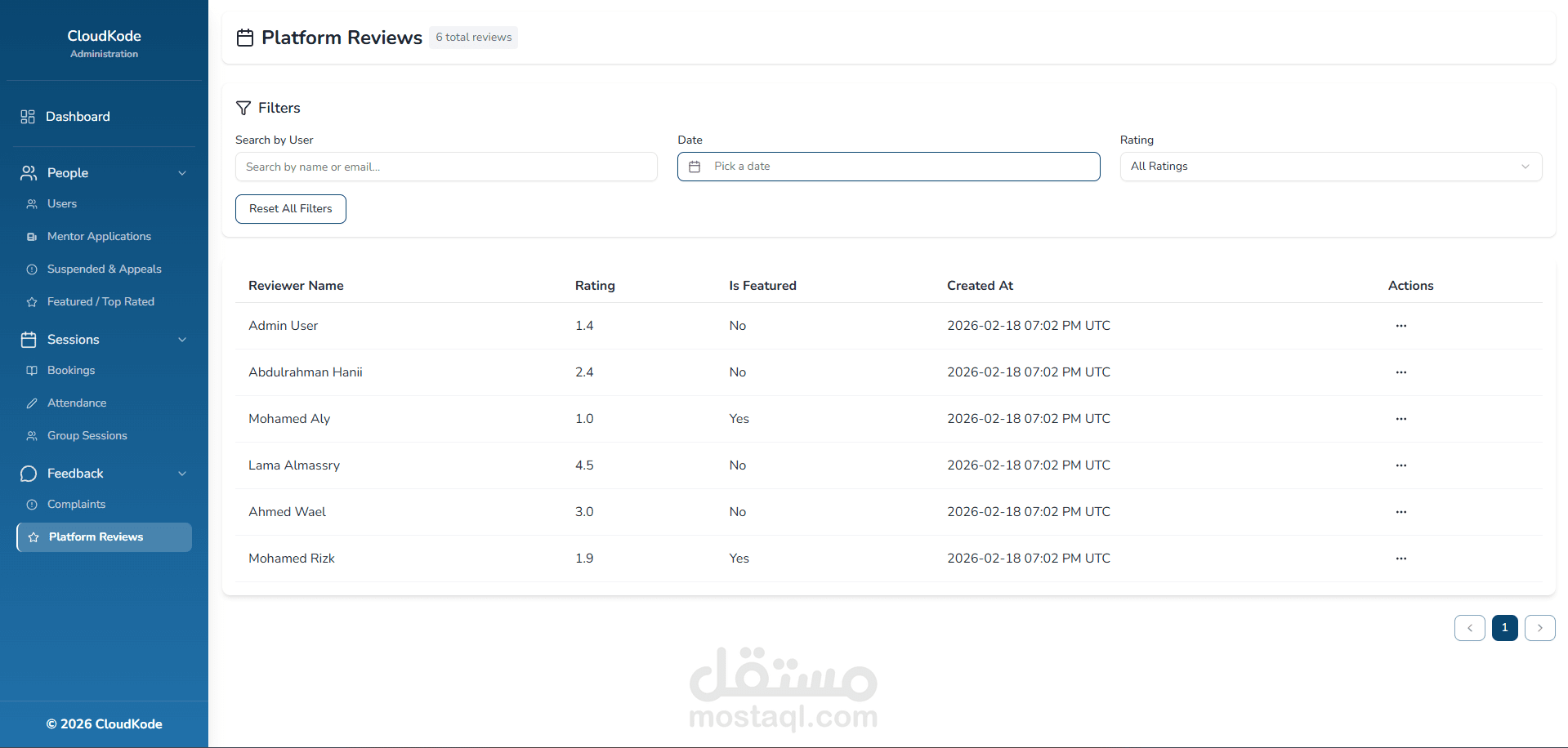Image resolution: width=1568 pixels, height=748 pixels.
Task: Click the 6 total reviews badge
Action: tap(473, 38)
